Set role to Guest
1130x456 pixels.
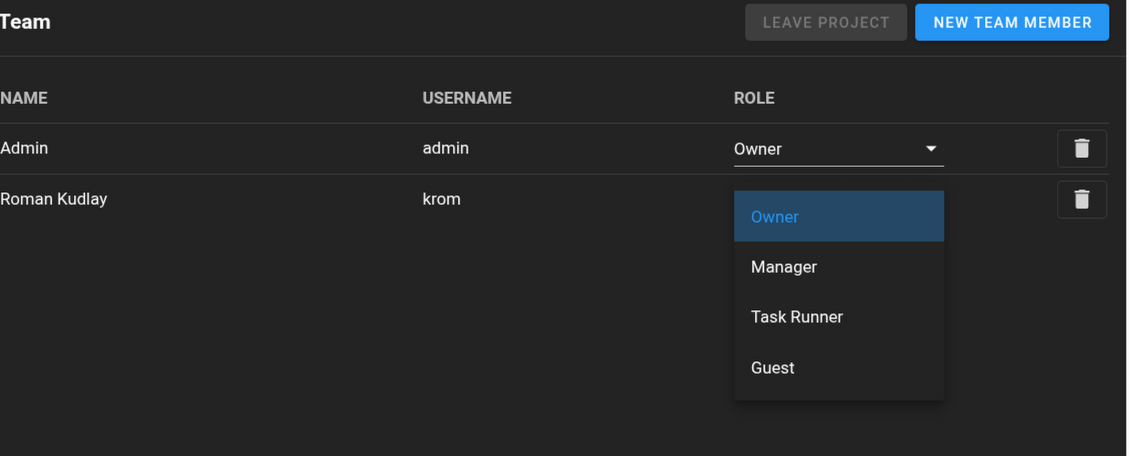pos(838,368)
